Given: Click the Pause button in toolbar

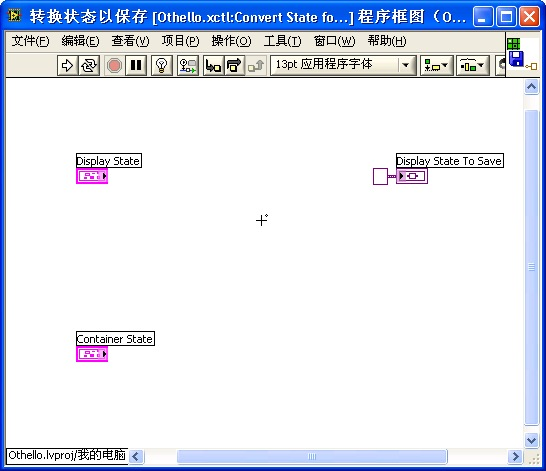Looking at the screenshot, I should pos(136,65).
